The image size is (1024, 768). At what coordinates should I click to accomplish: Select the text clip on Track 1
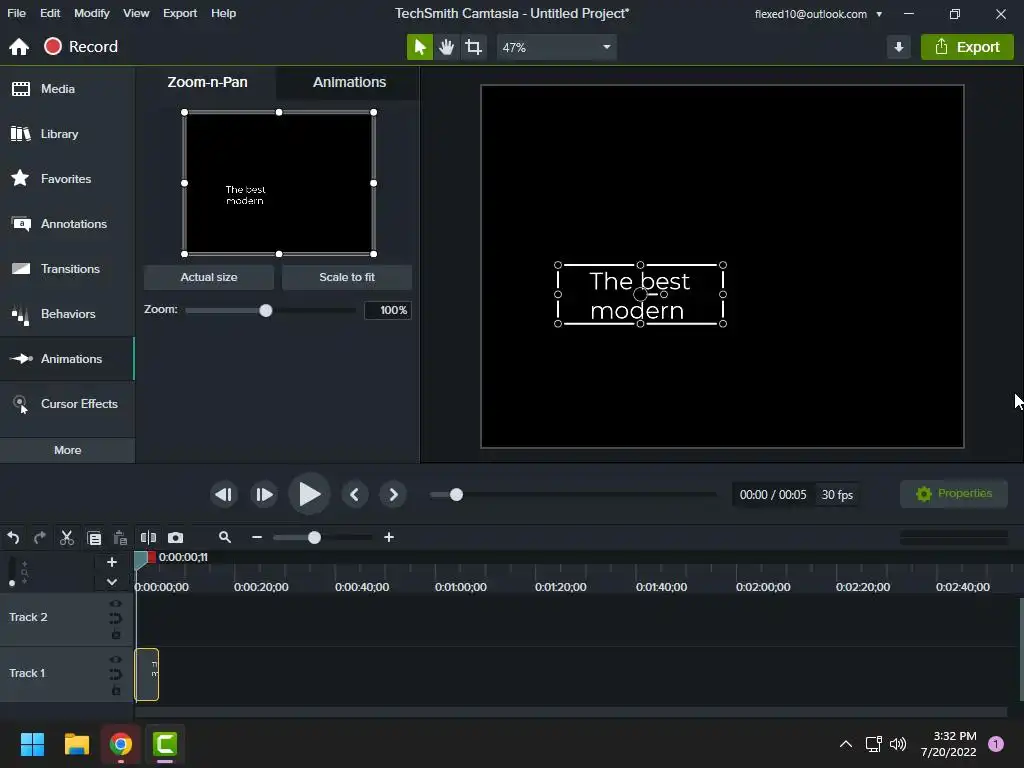(x=147, y=674)
